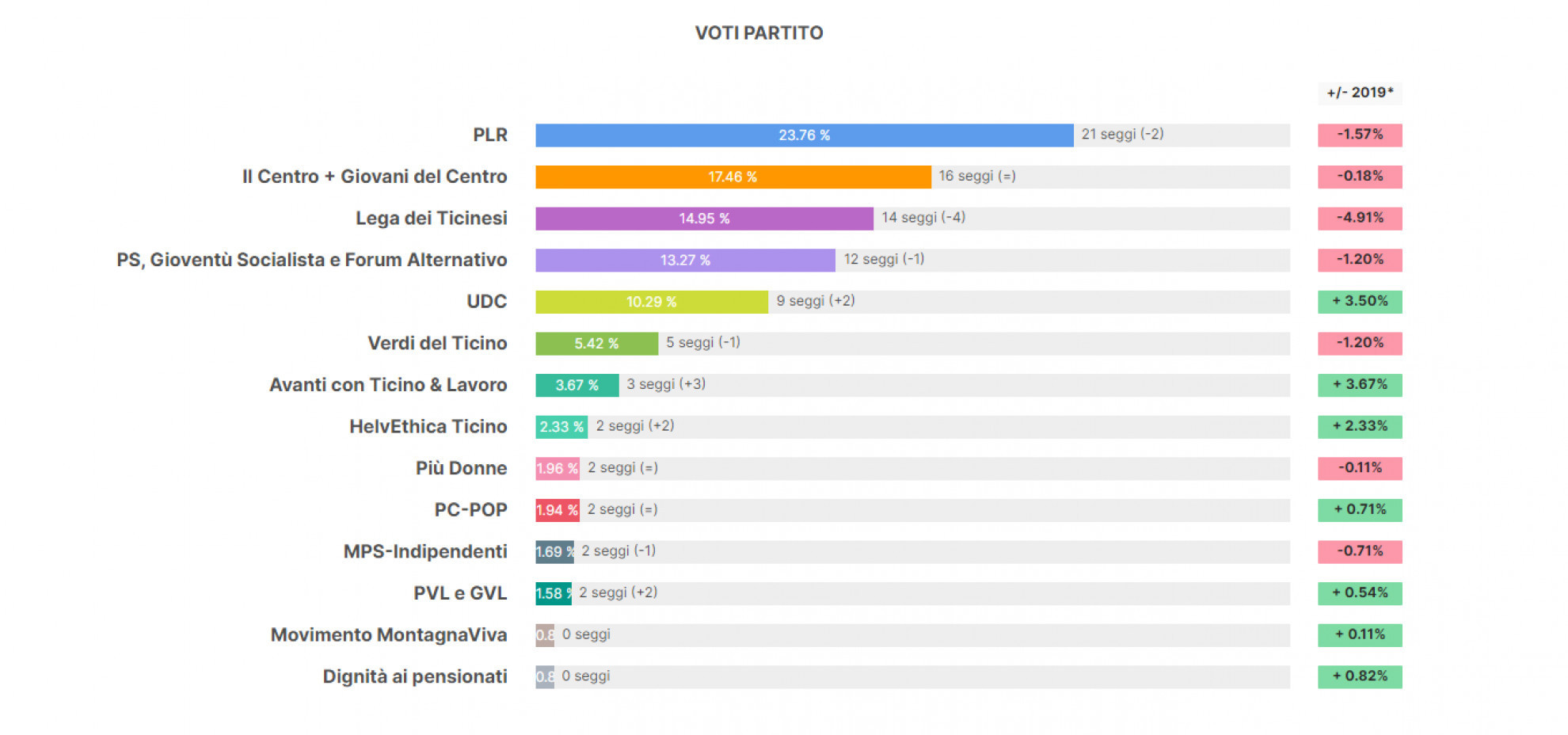Select the purple Lega dei Ticinesi bar
Image resolution: width=1568 pixels, height=735 pixels.
(704, 219)
